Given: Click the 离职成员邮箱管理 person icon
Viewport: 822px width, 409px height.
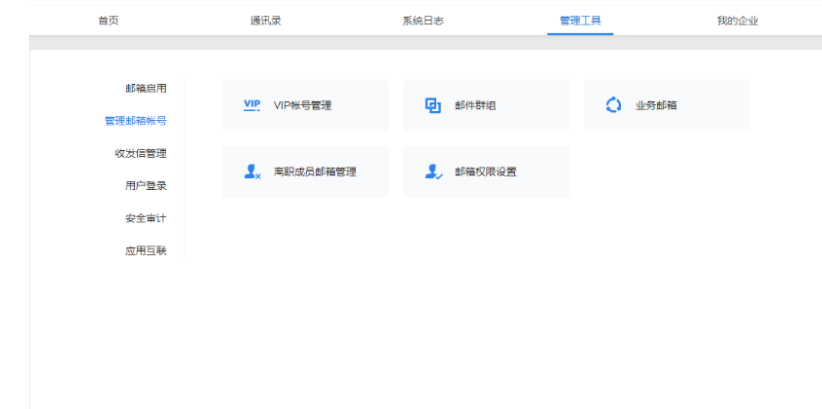Looking at the screenshot, I should (252, 172).
